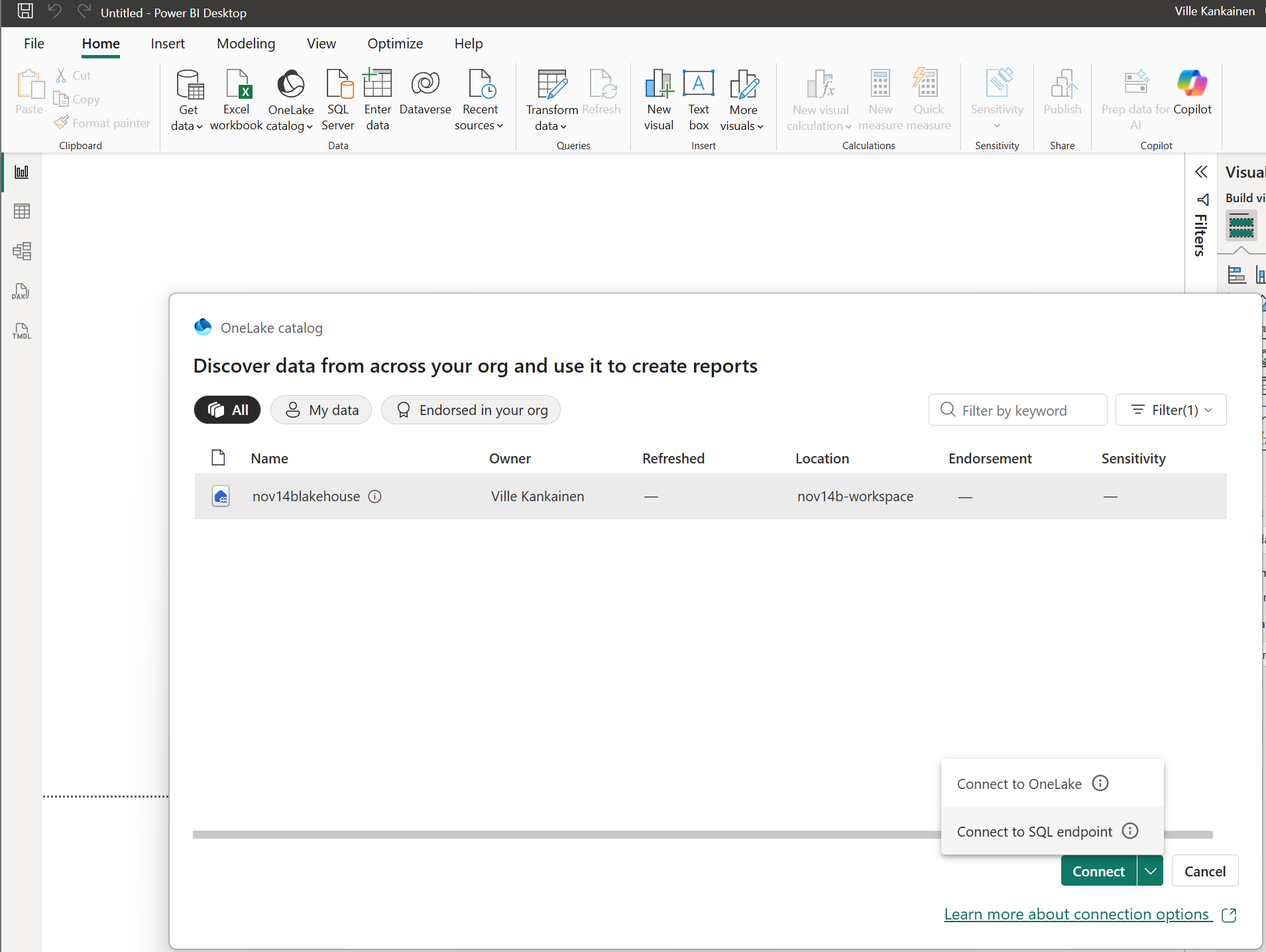Open the Filter(1) dropdown
This screenshot has height=952, width=1266.
(1170, 409)
